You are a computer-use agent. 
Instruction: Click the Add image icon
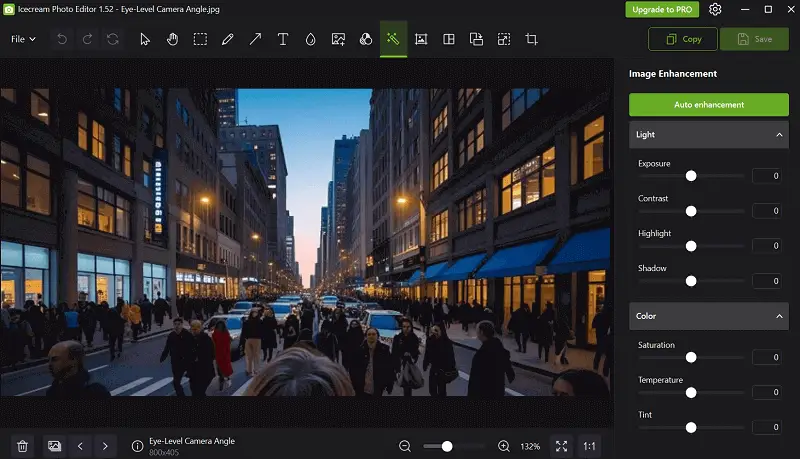tap(338, 39)
